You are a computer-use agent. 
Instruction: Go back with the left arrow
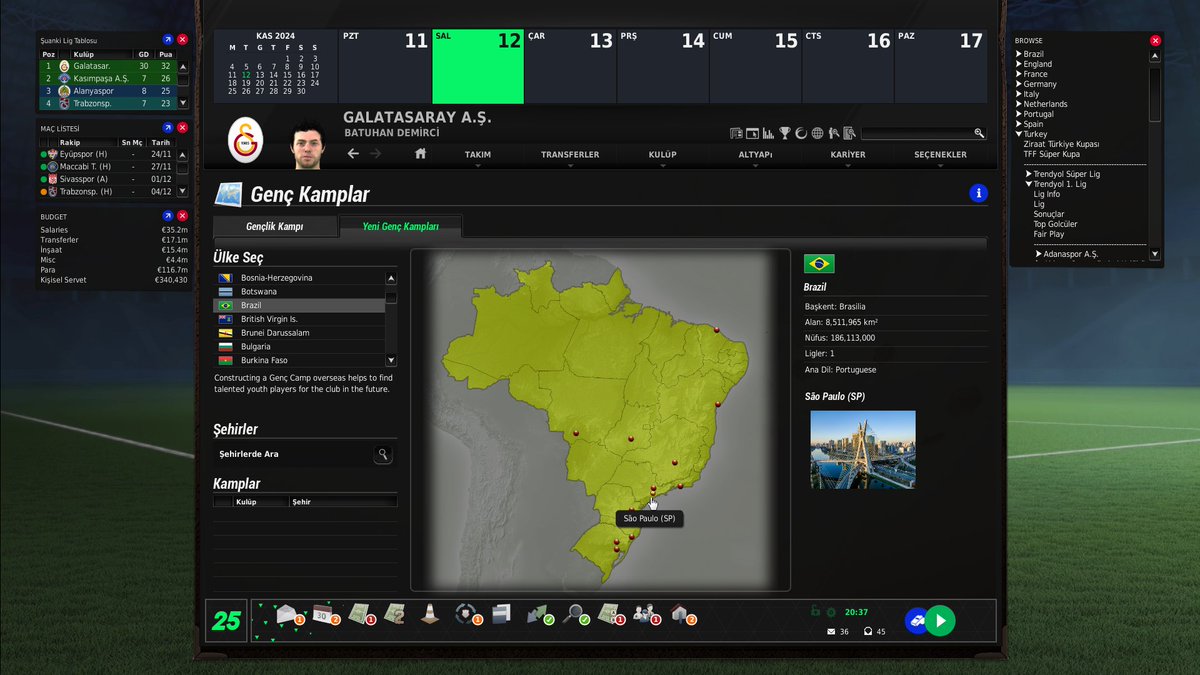pyautogui.click(x=353, y=154)
